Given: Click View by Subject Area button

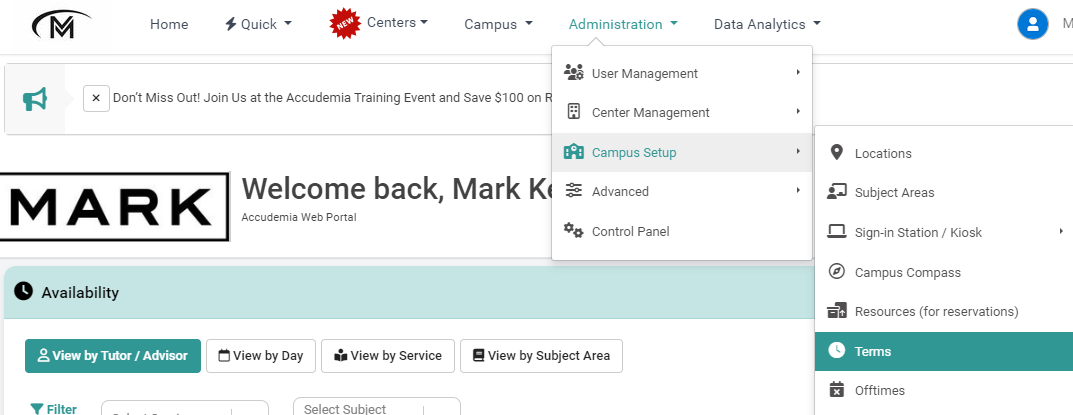Looking at the screenshot, I should 541,355.
